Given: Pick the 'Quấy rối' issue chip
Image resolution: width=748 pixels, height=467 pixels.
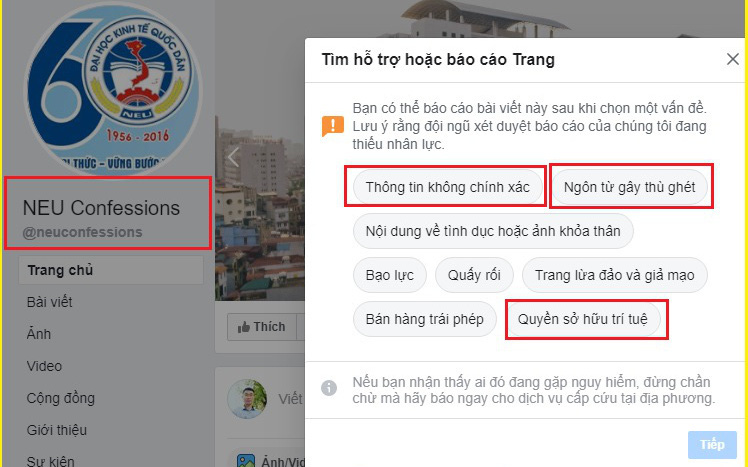Looking at the screenshot, I should [474, 275].
